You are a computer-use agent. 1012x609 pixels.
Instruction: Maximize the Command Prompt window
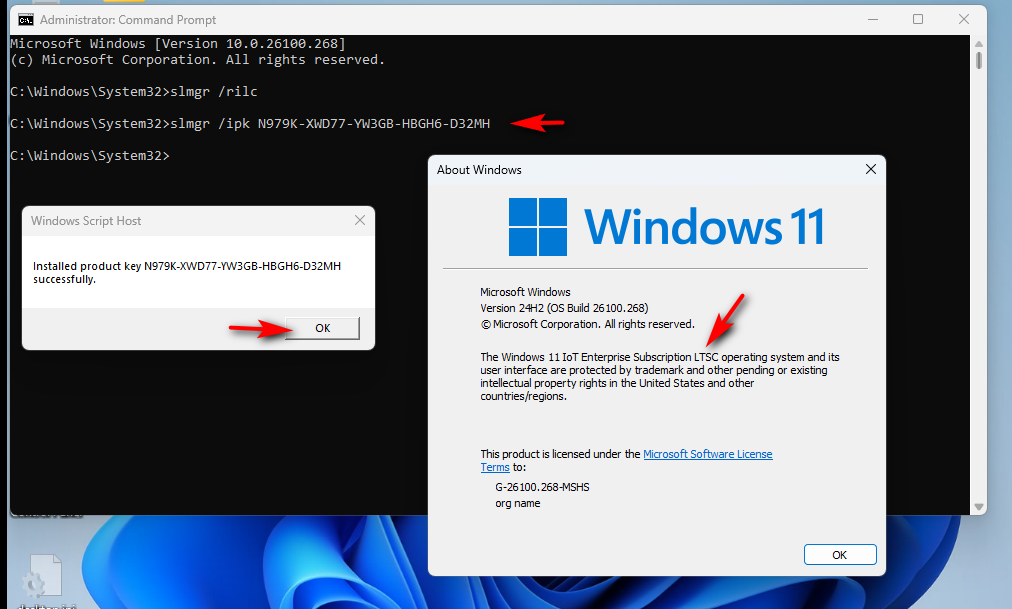(918, 20)
